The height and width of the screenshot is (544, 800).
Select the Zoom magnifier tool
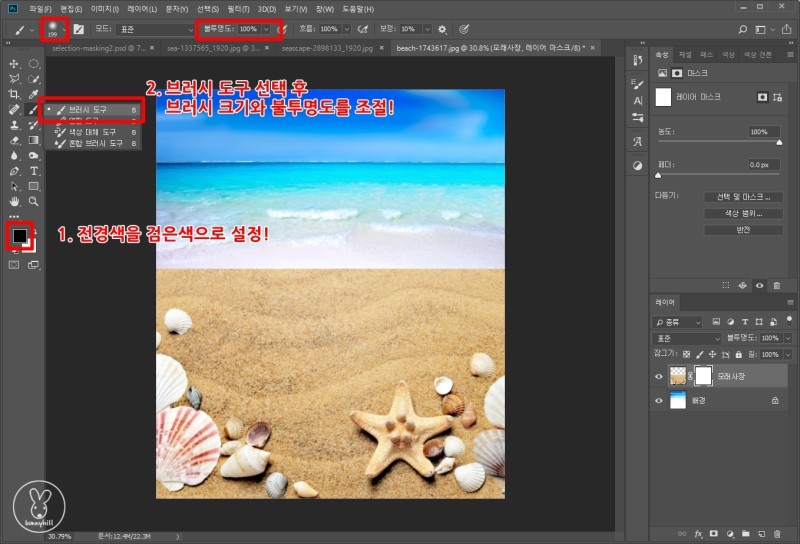(x=34, y=201)
